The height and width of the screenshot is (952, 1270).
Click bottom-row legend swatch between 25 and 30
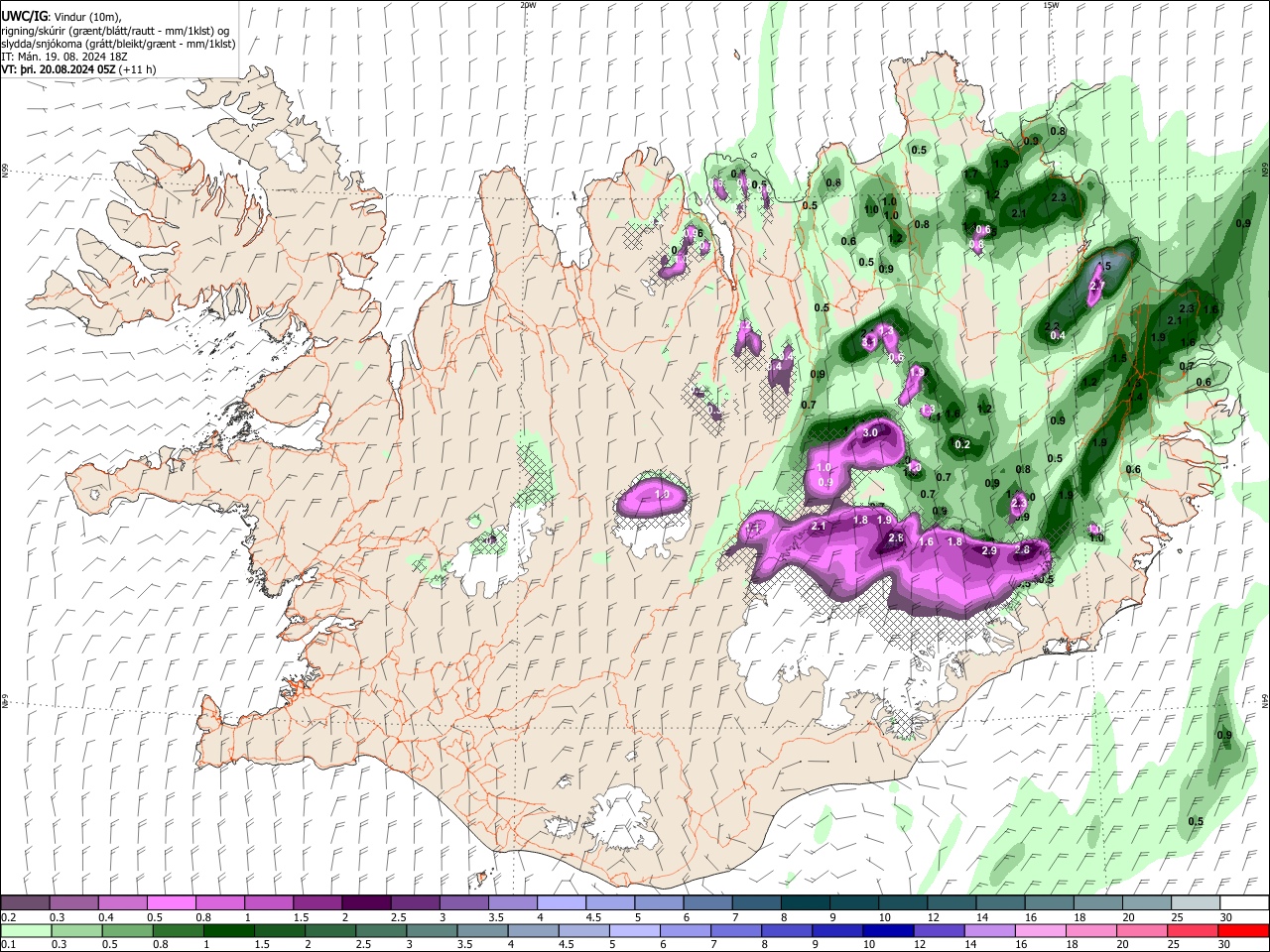tap(1194, 930)
